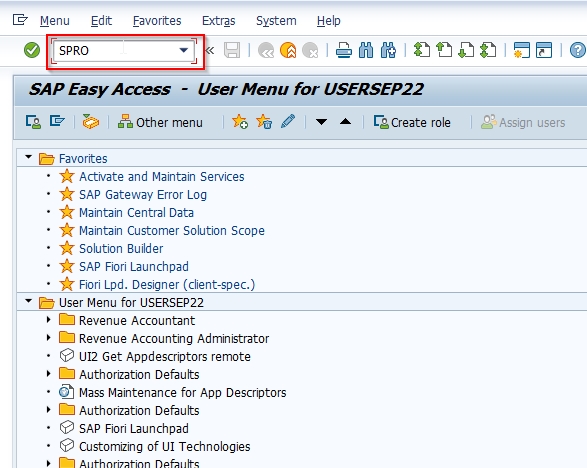Click into the SPRO command field

point(116,51)
